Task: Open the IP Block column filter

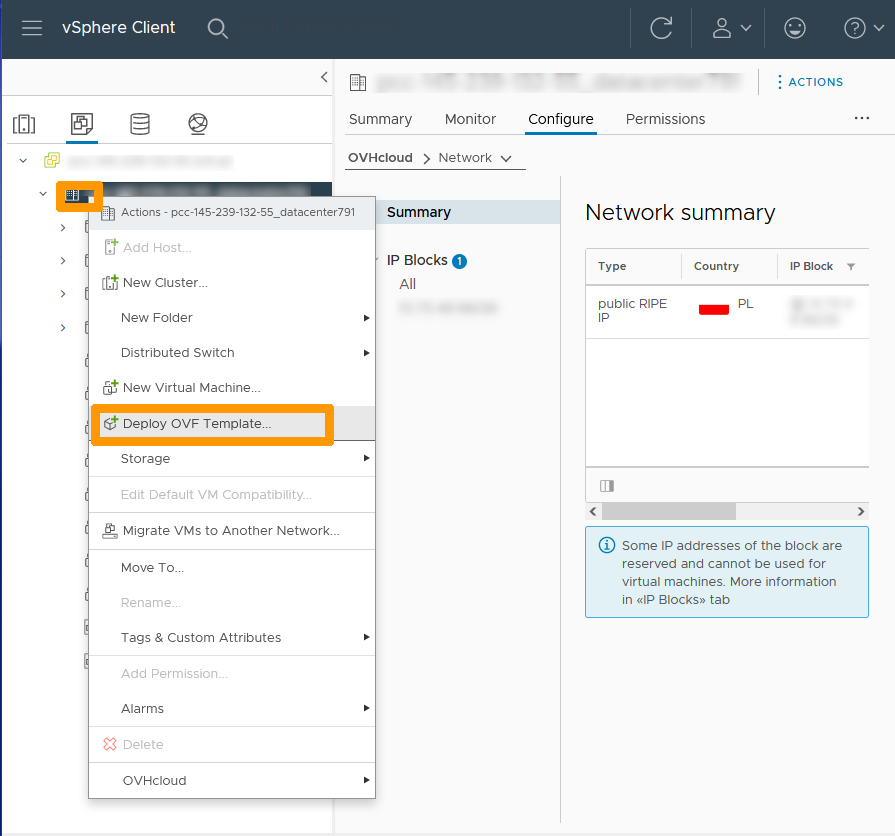Action: point(851,266)
